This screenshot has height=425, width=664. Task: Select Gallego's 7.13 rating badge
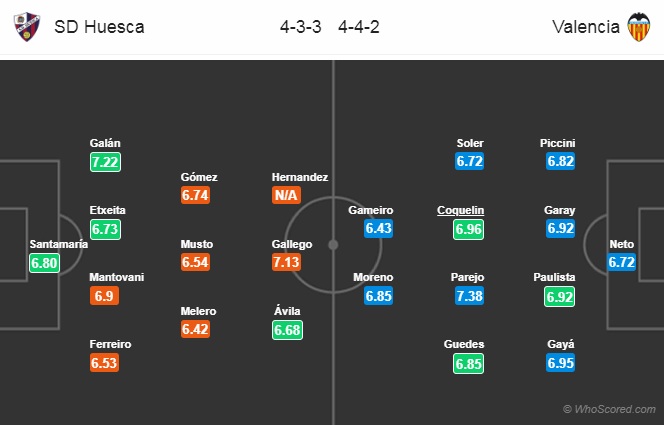coord(286,262)
